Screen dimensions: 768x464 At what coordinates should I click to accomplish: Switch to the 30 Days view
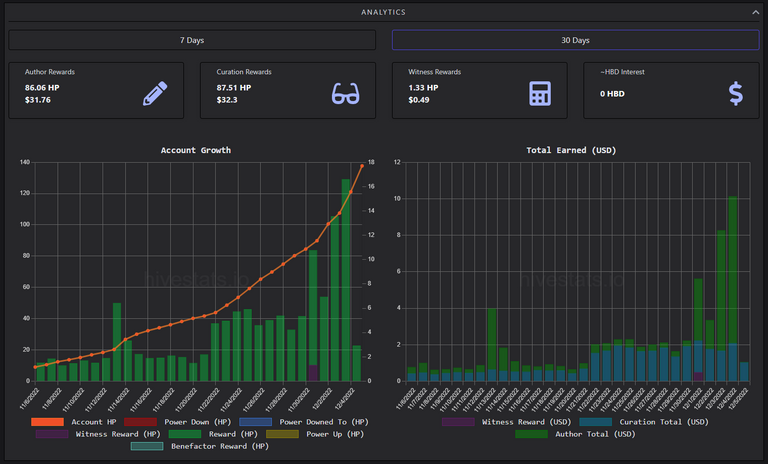(576, 40)
